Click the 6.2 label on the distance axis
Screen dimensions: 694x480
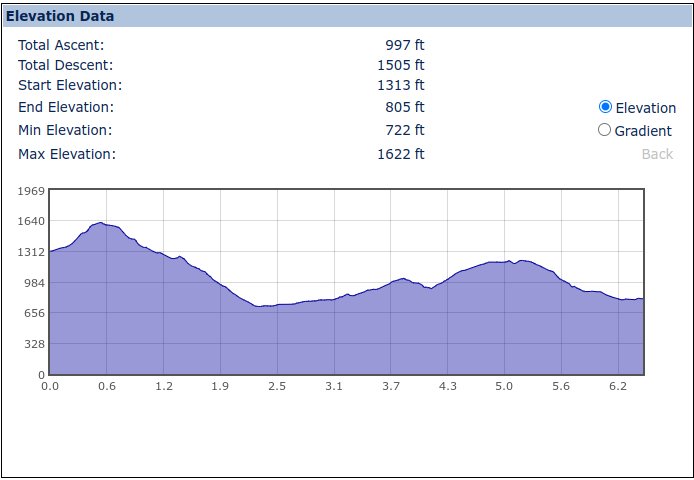pos(617,386)
